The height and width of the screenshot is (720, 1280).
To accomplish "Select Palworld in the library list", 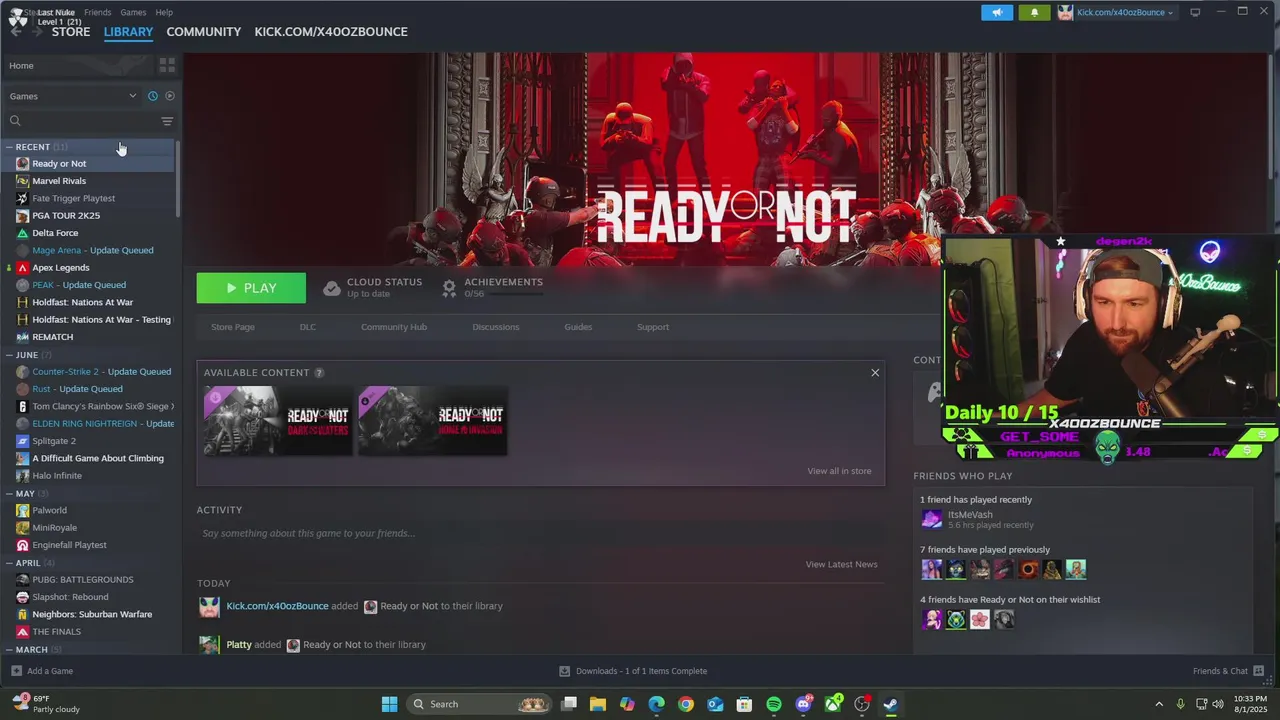I will (49, 511).
